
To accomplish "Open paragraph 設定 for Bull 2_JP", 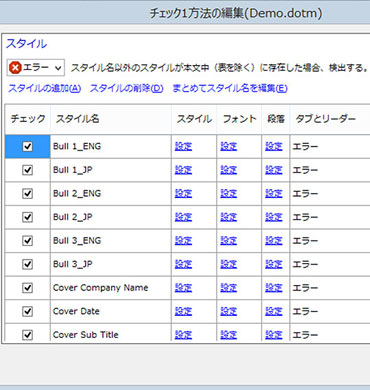I will coord(274,217).
